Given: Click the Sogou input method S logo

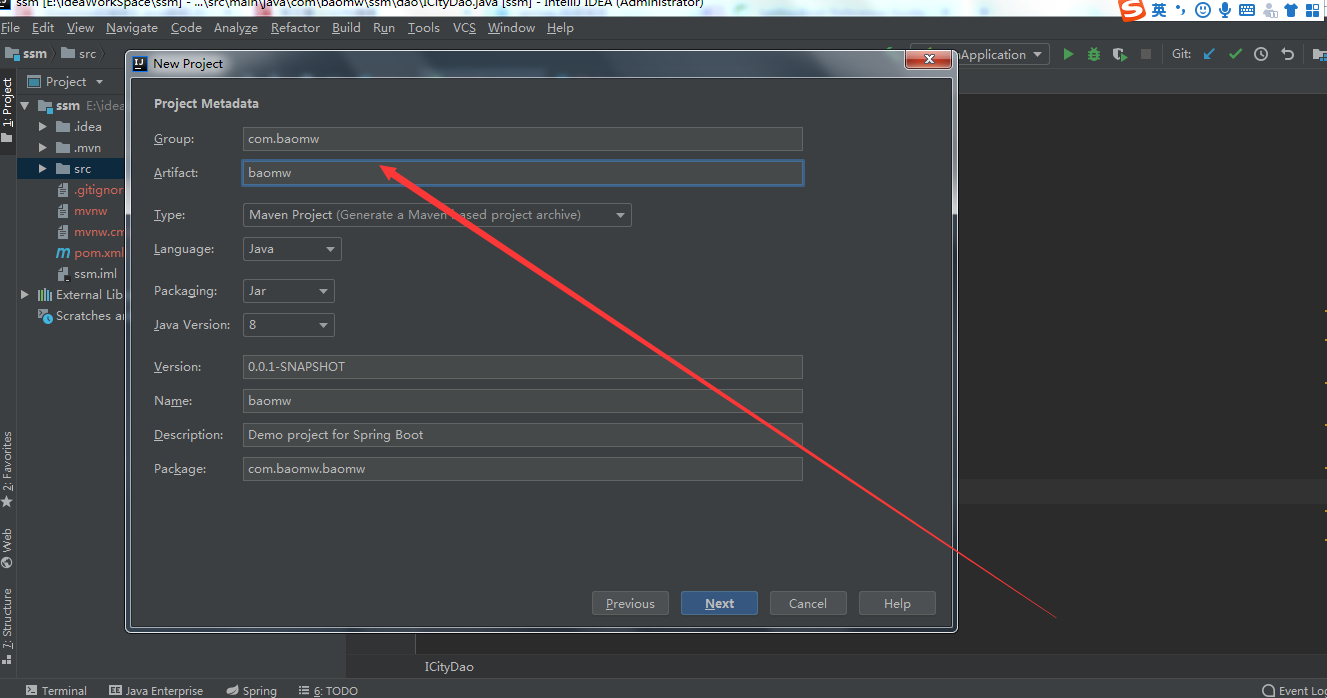Looking at the screenshot, I should (1132, 10).
